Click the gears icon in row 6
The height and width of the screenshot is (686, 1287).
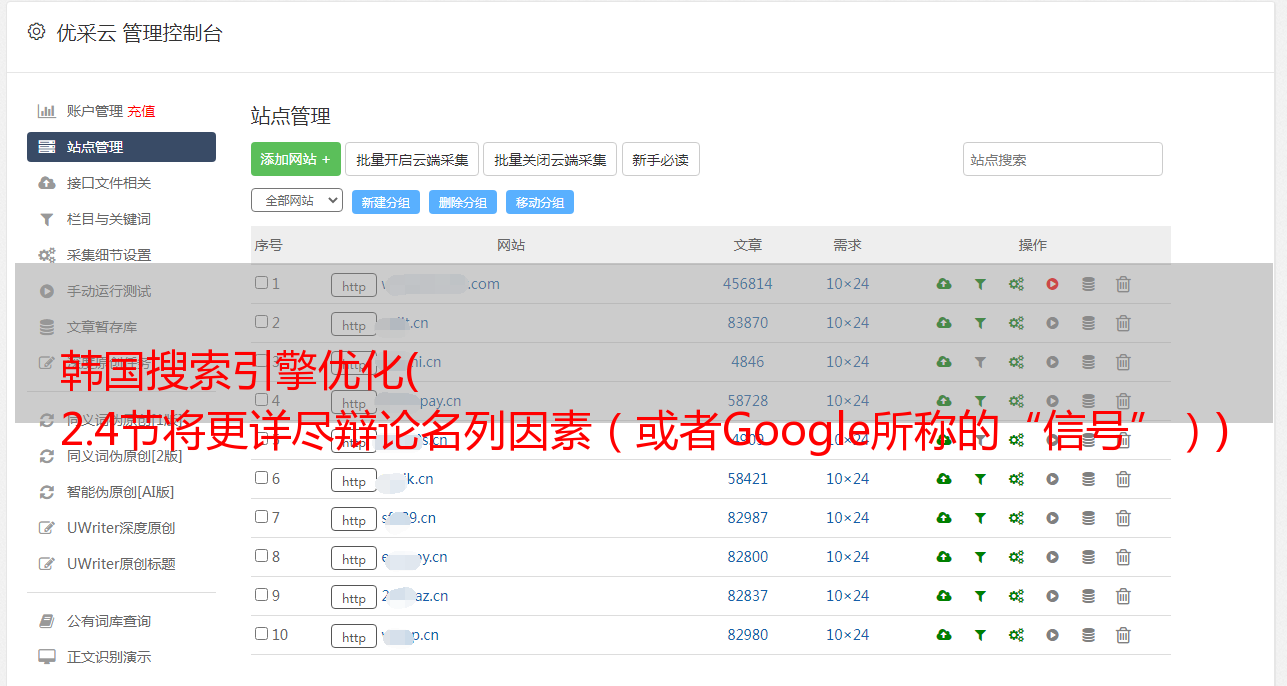tap(1016, 479)
